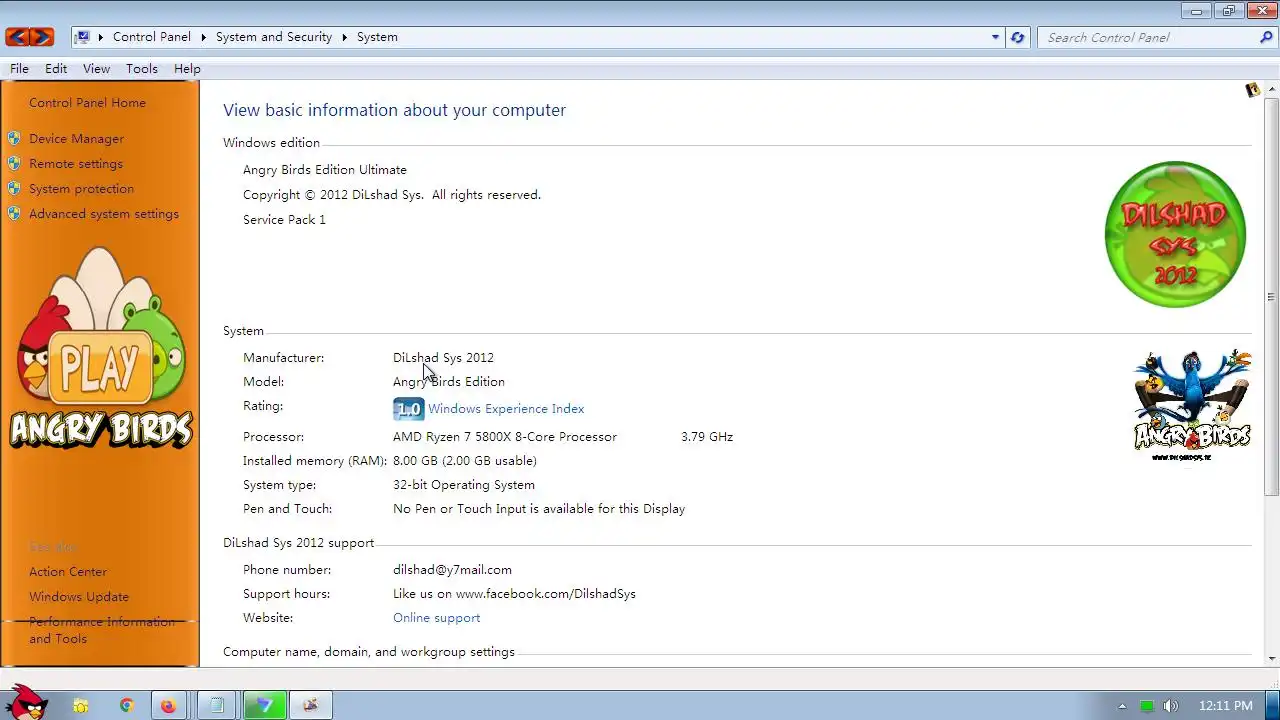
Task: Open Performance Information and Tools
Action: click(x=102, y=630)
